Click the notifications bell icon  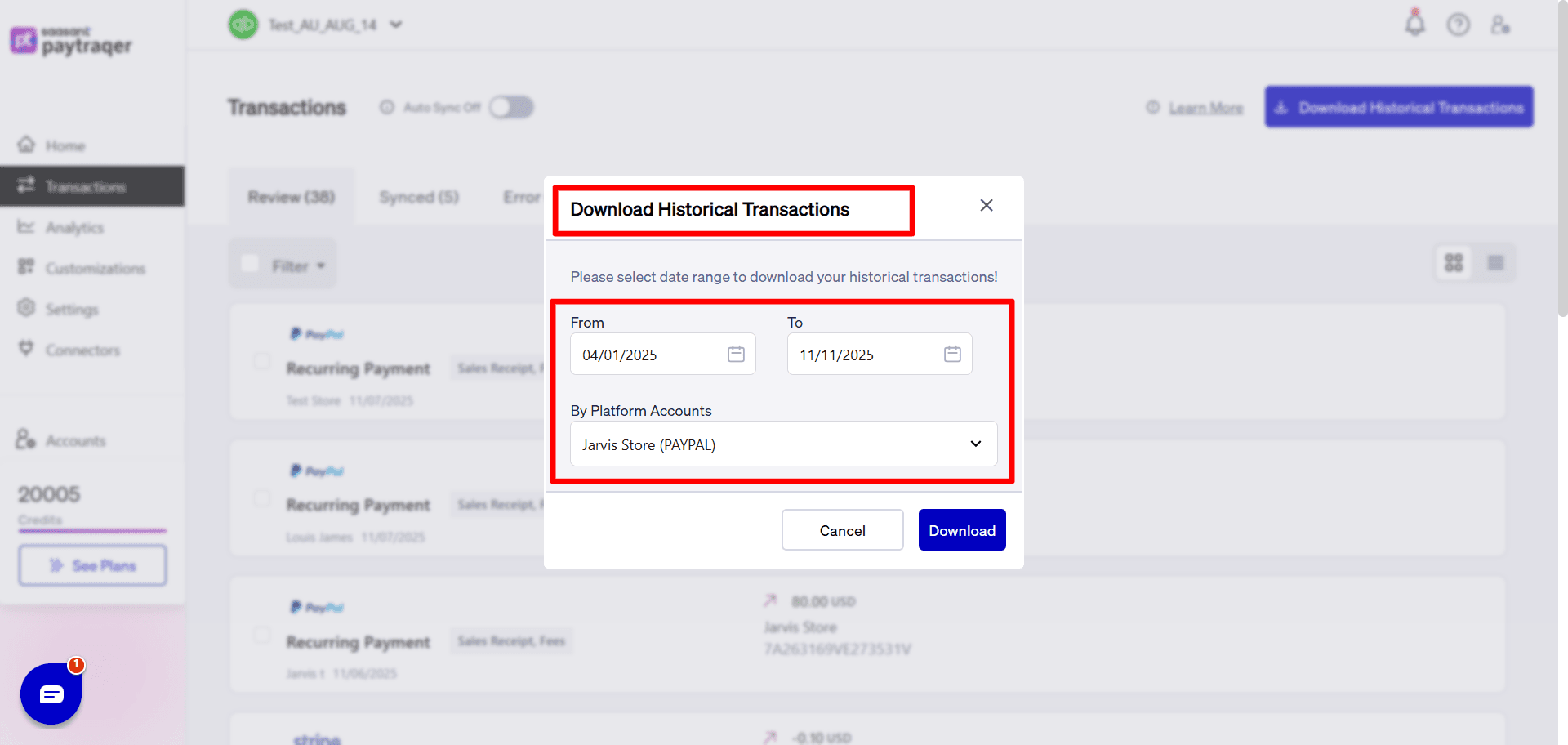[x=1414, y=25]
